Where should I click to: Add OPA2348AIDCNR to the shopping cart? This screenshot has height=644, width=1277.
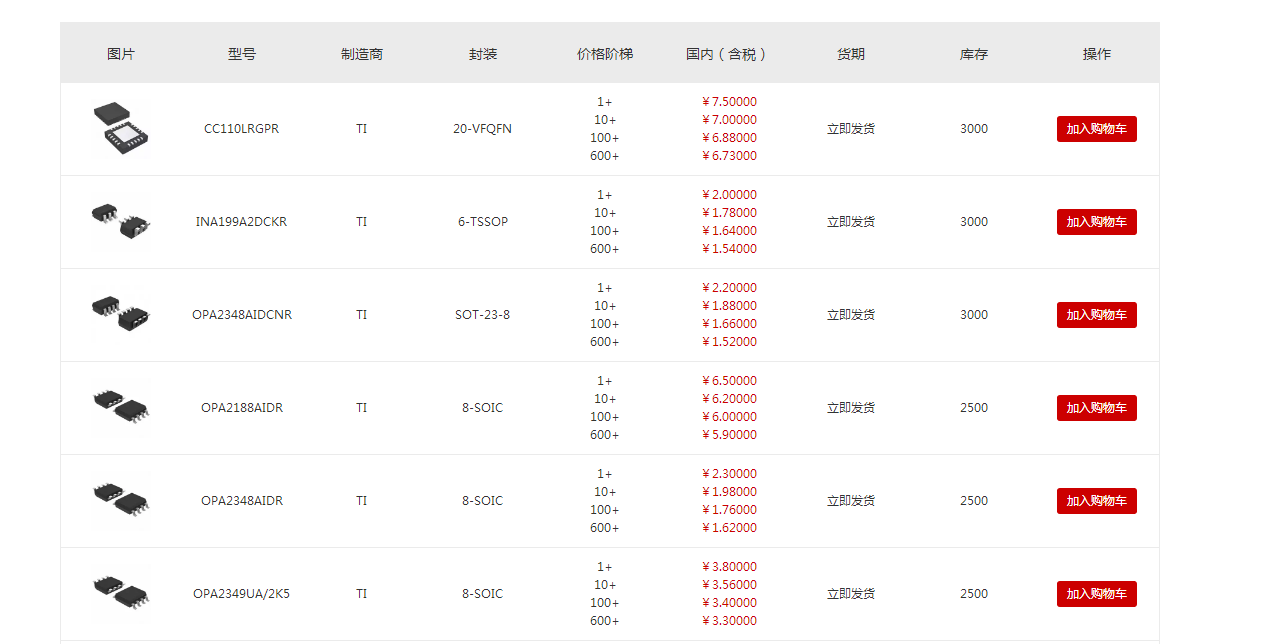(x=1096, y=315)
